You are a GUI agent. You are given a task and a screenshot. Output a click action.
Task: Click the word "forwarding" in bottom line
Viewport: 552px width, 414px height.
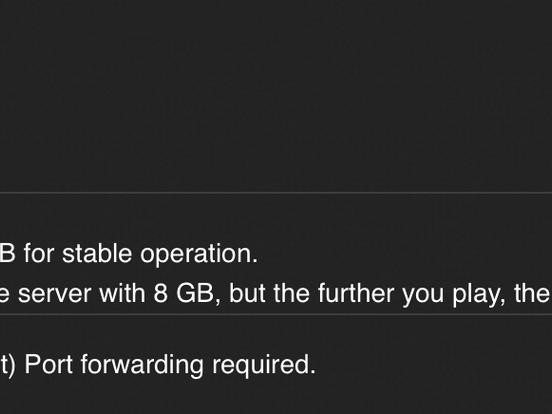[142, 366]
